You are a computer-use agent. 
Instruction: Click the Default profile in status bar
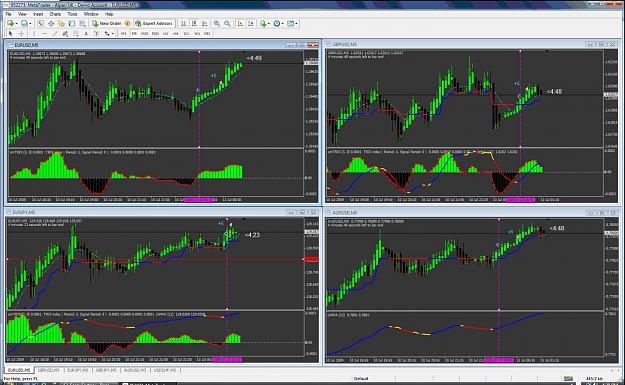pos(361,378)
